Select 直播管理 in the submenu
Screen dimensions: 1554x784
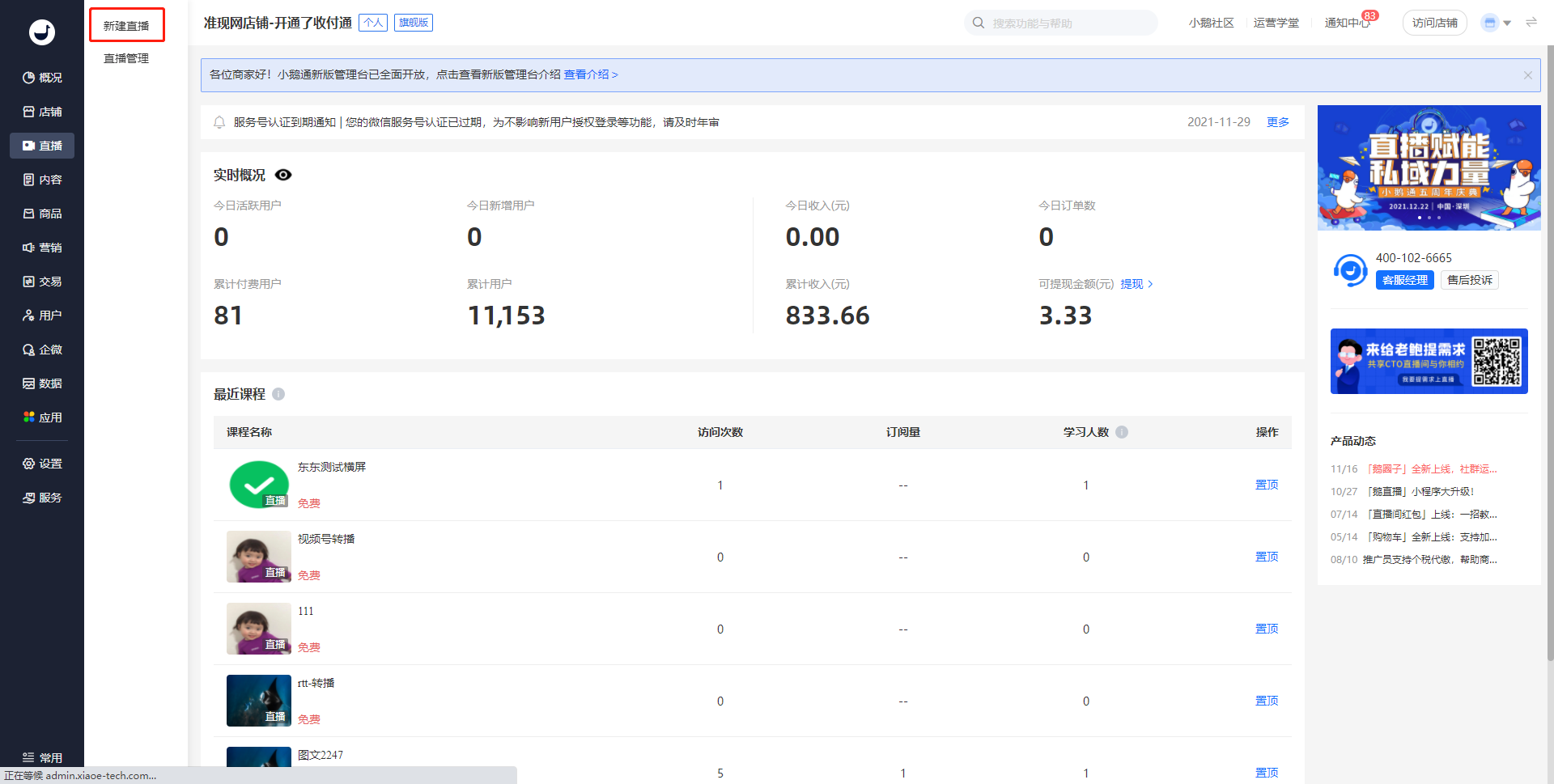126,58
